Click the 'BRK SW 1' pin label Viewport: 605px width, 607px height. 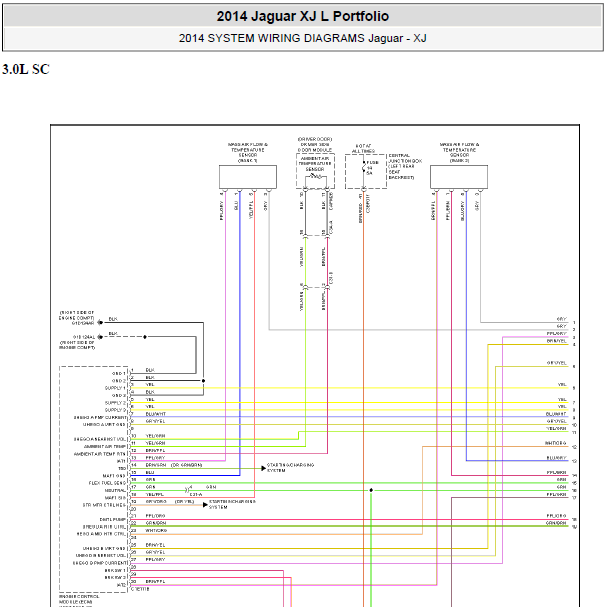(115, 570)
